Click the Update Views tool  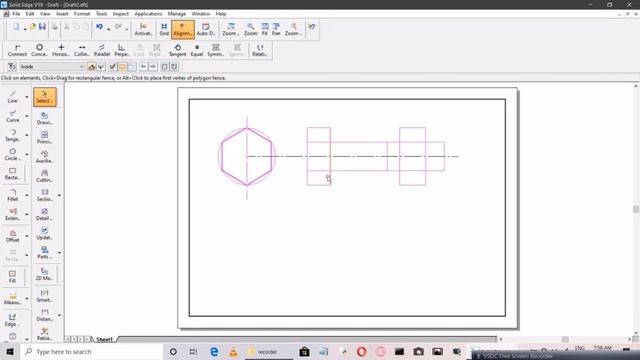point(44,233)
